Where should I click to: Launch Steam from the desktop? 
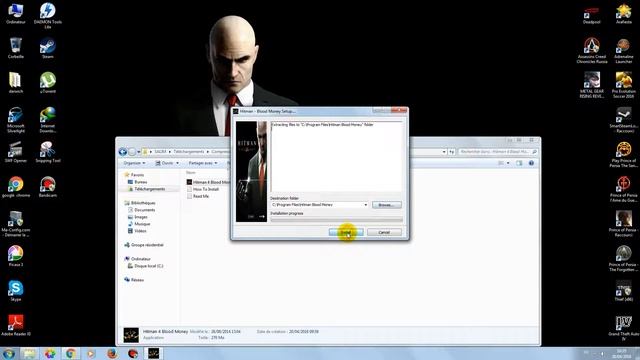(x=48, y=48)
